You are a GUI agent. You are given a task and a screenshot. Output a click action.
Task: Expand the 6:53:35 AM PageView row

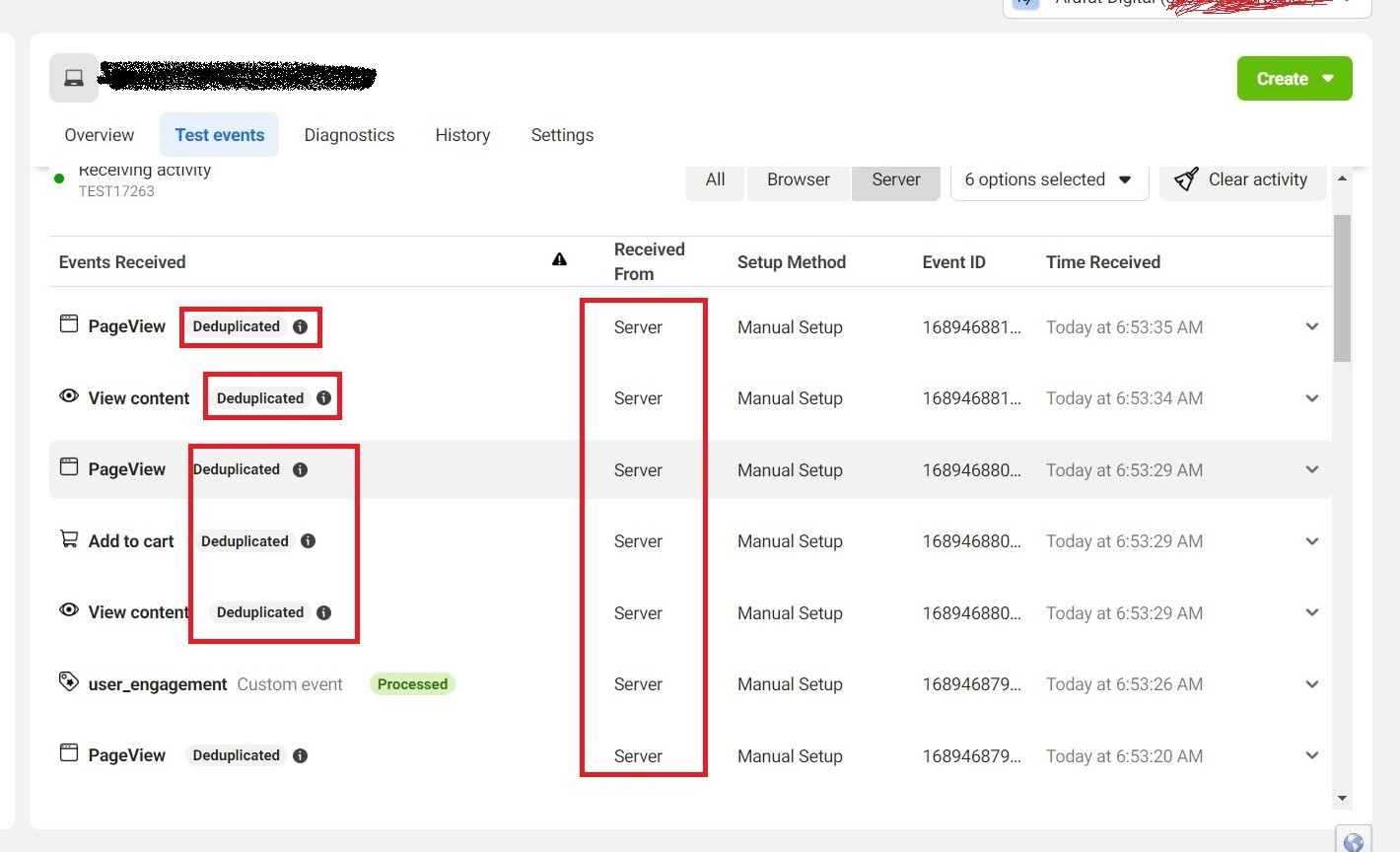(x=1311, y=326)
